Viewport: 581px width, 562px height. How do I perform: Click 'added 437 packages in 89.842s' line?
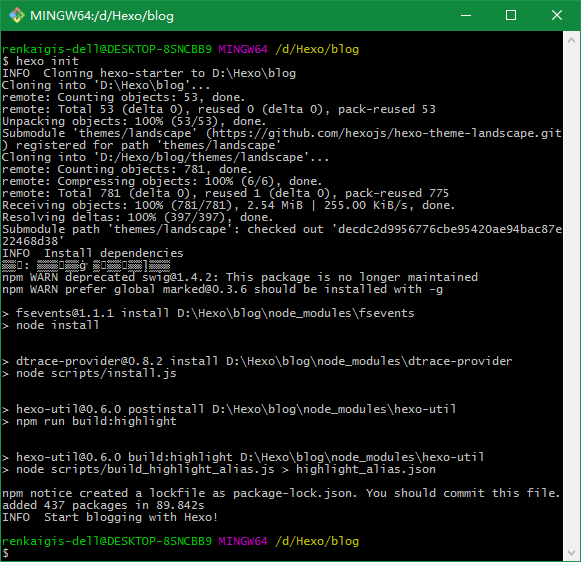[x=103, y=505]
